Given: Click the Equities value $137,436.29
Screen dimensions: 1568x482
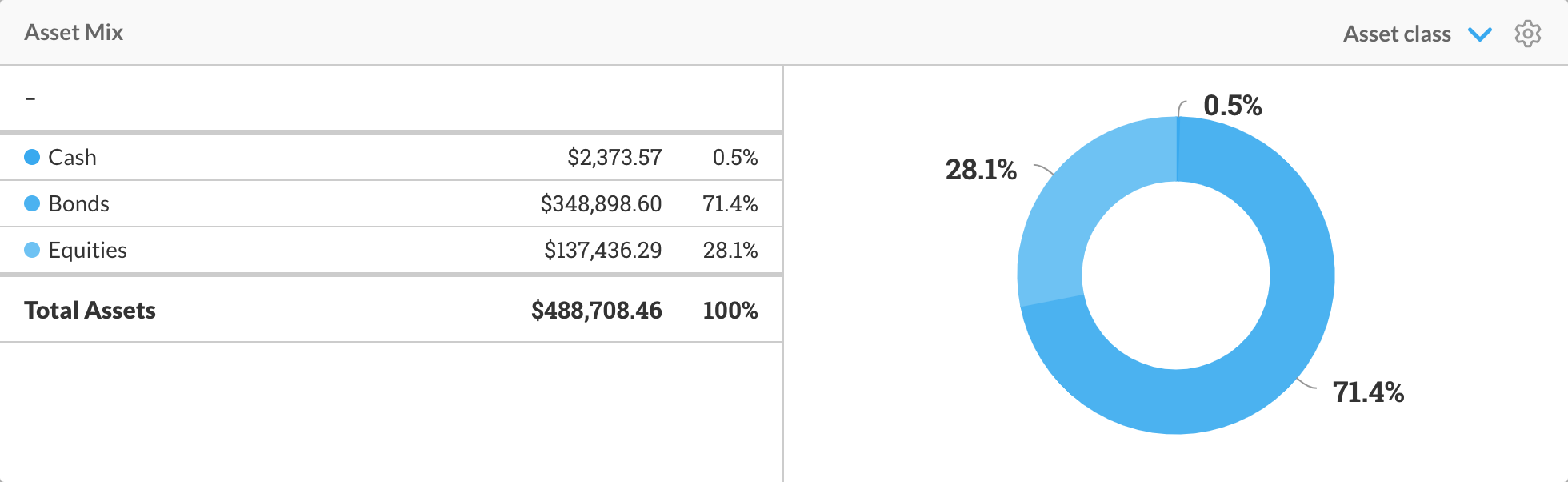Looking at the screenshot, I should point(602,250).
